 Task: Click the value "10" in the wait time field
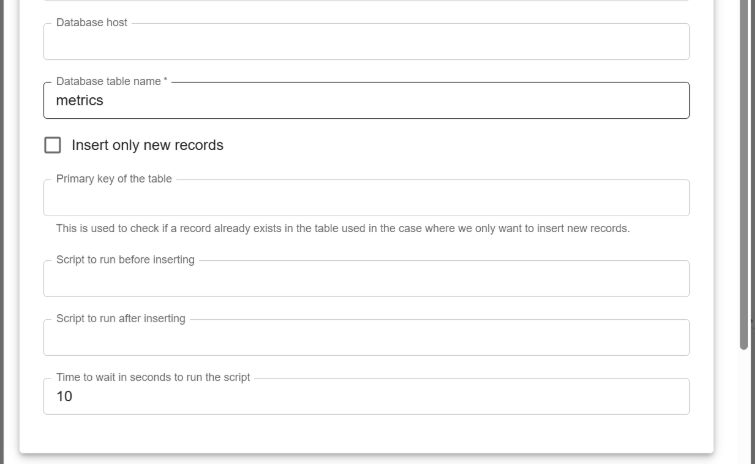point(64,397)
